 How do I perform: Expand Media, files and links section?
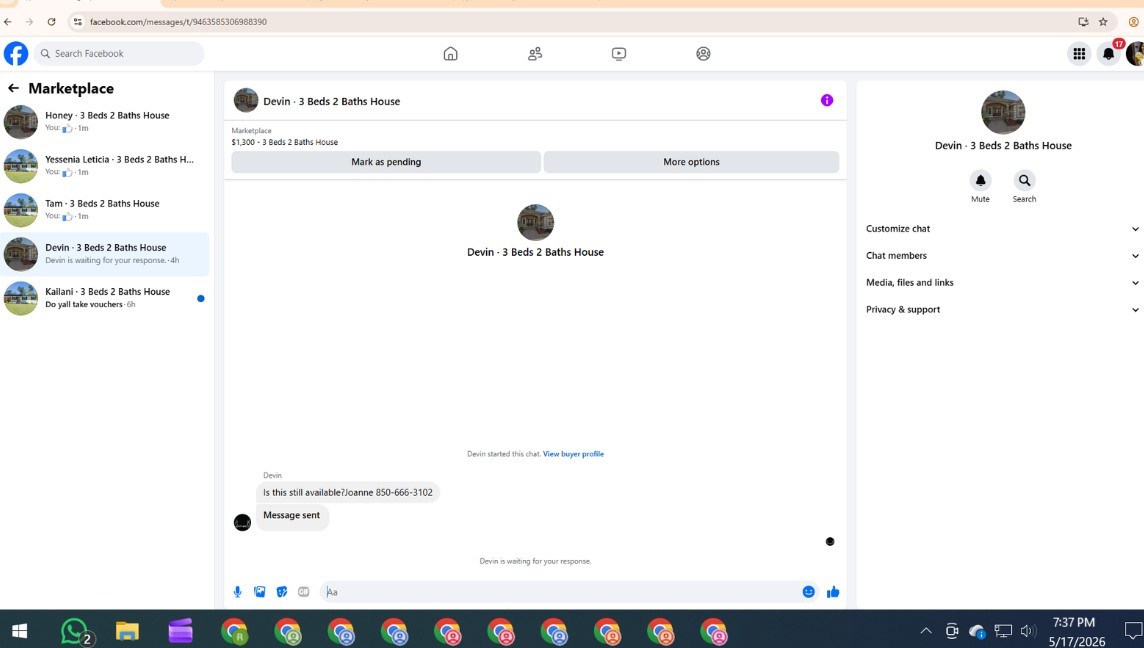[x=1002, y=282]
